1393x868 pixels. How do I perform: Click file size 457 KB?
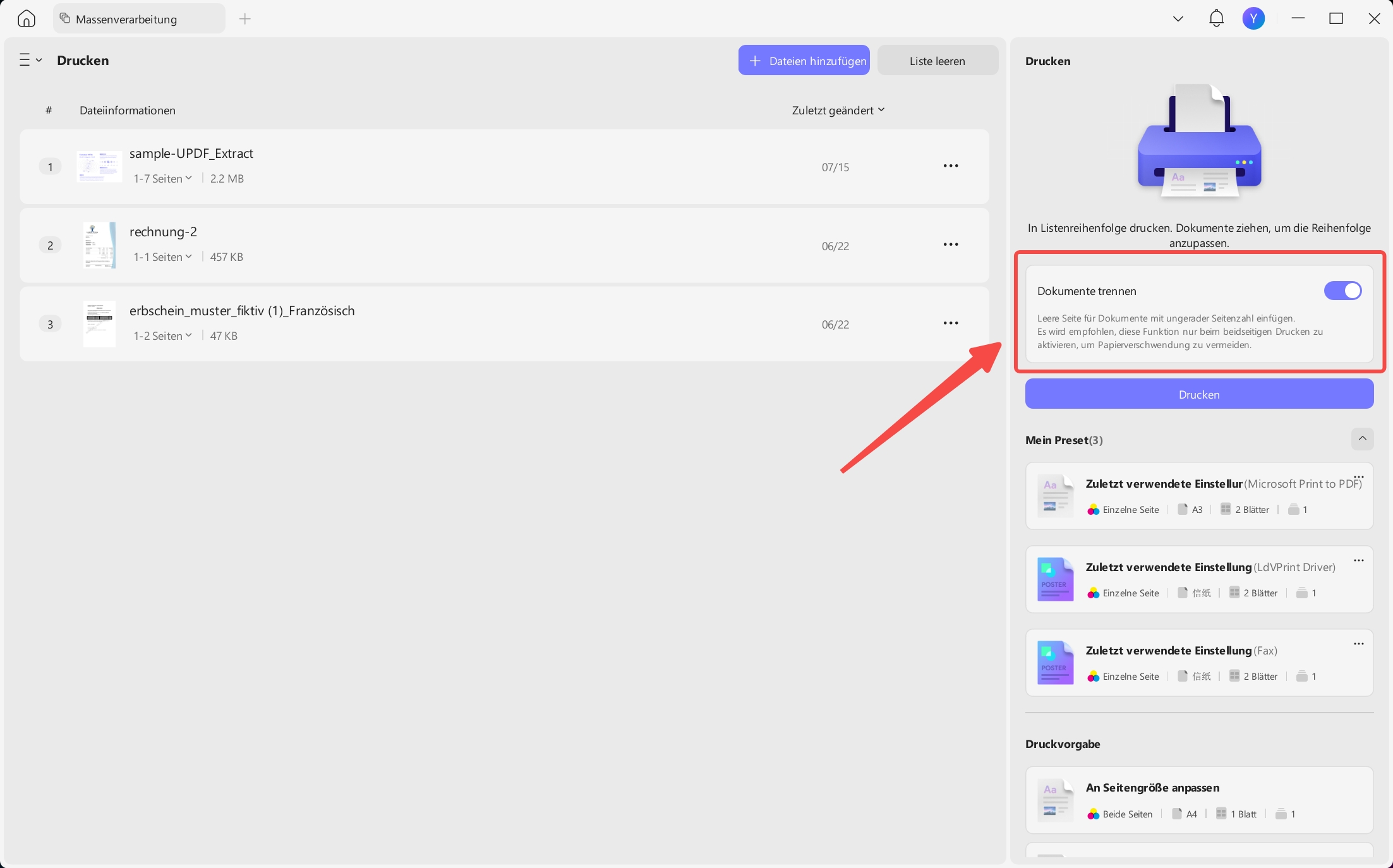coord(226,257)
